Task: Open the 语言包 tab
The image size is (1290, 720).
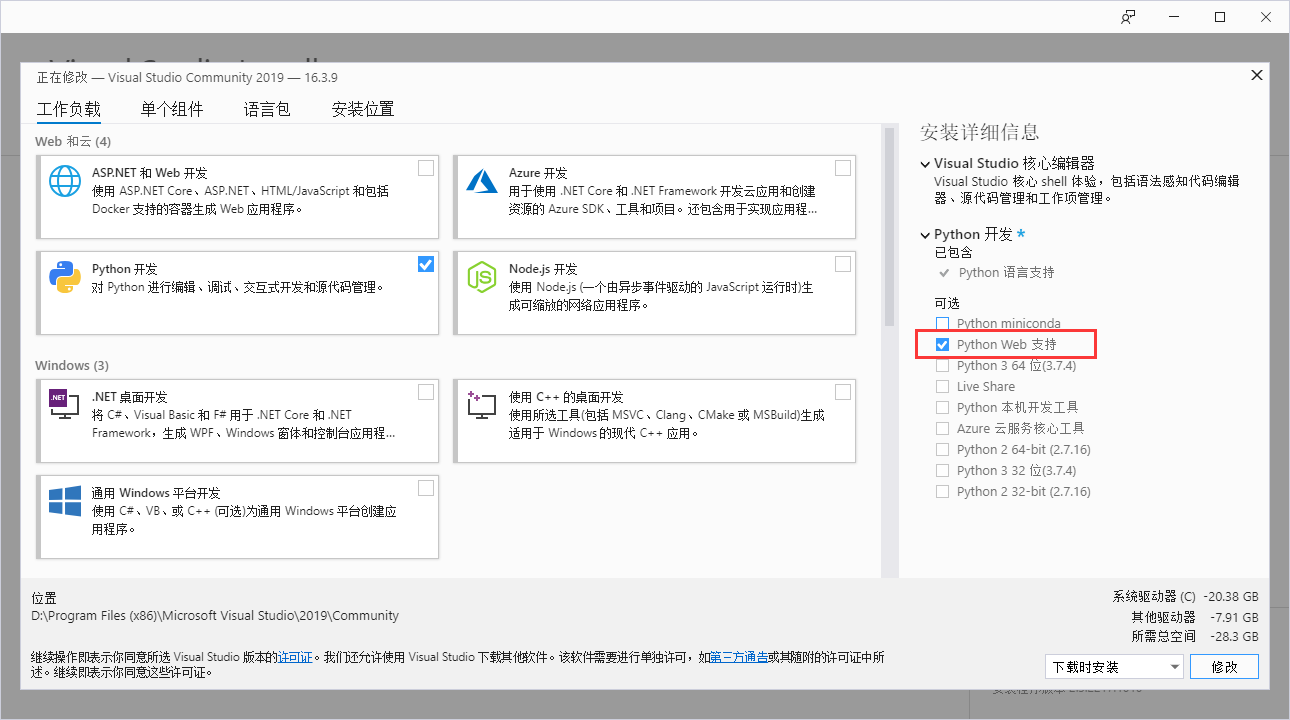Action: coord(267,110)
